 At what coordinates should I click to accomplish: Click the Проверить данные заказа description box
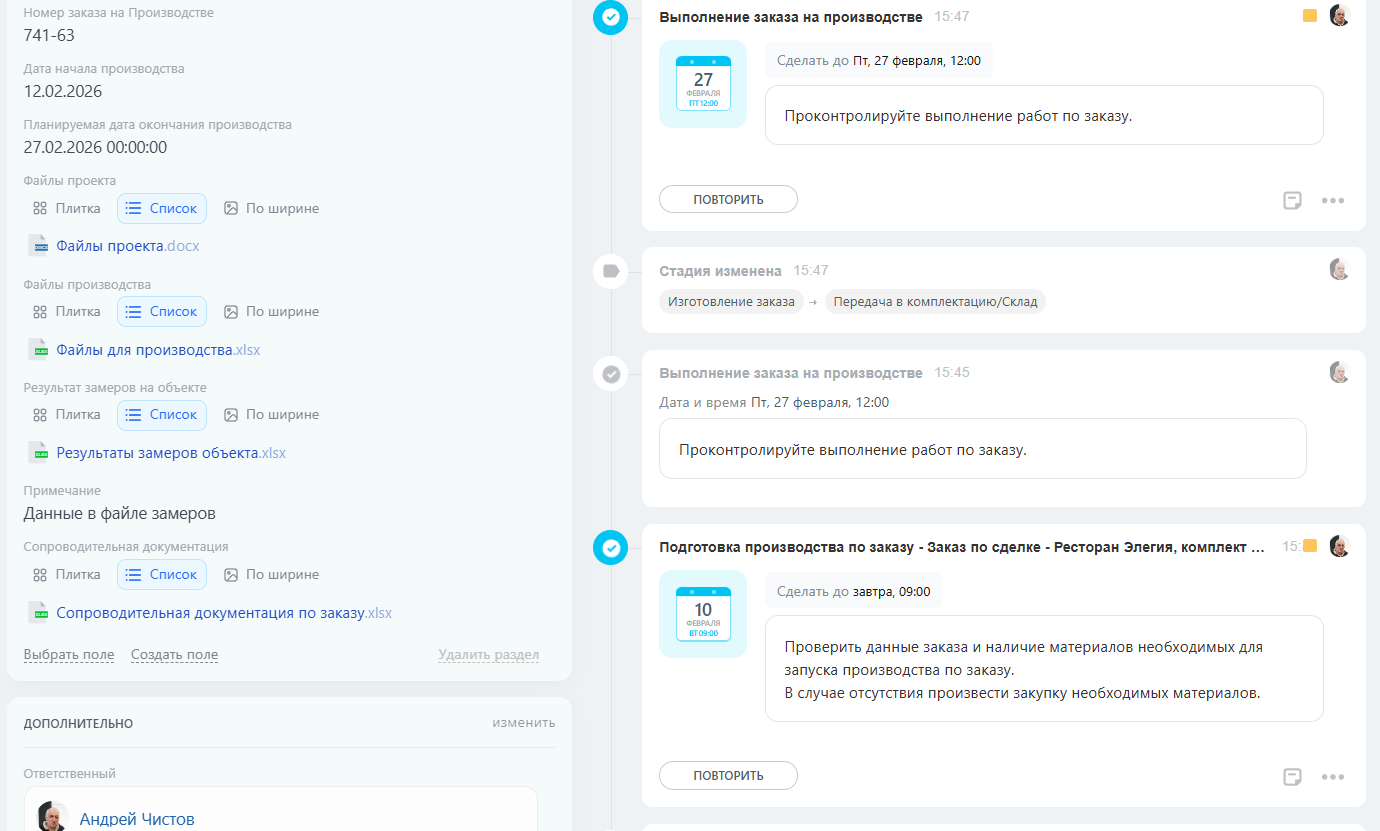point(1044,669)
